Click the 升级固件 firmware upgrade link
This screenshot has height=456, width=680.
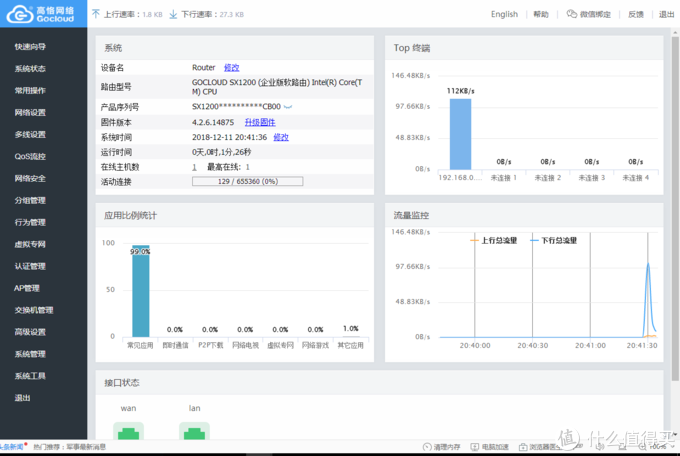coord(260,122)
